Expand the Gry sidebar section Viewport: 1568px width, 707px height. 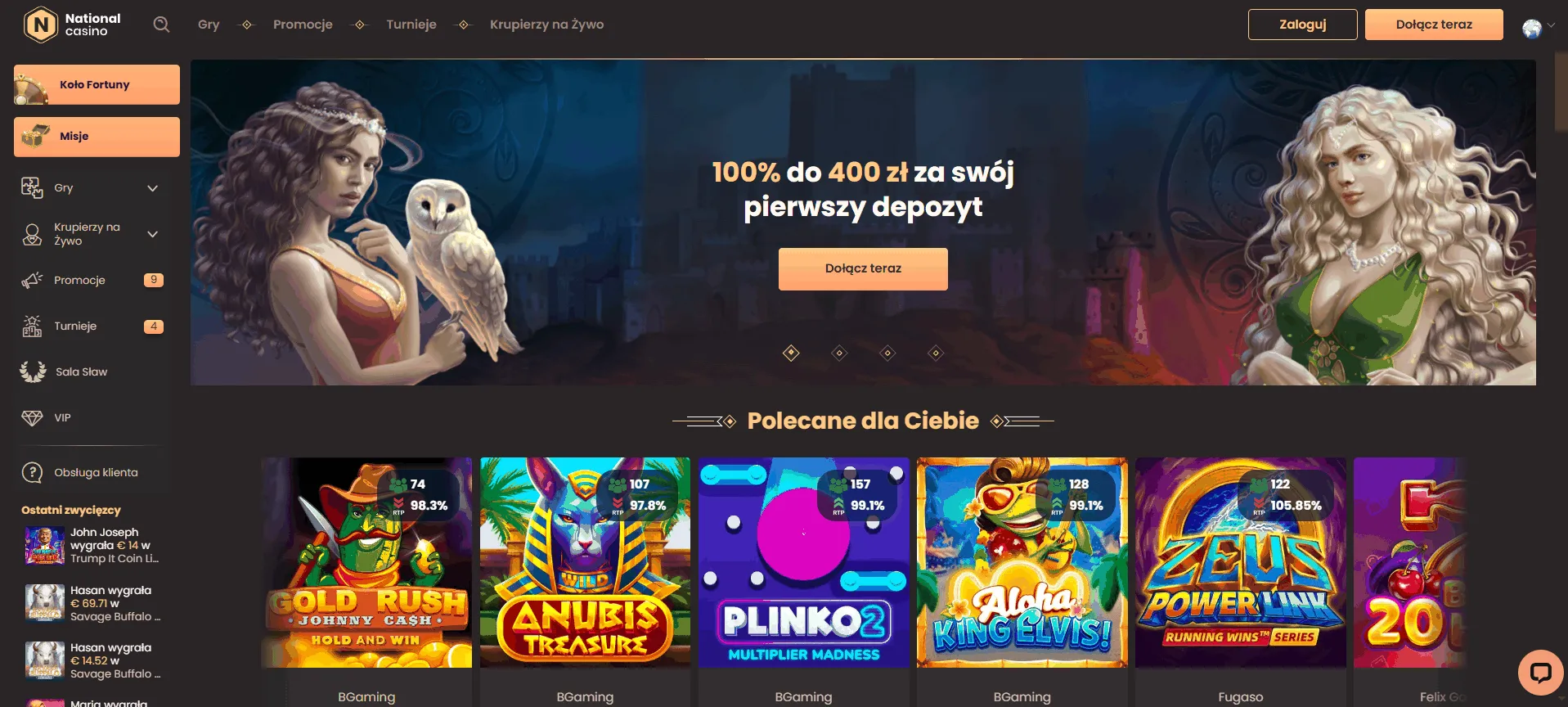point(152,188)
